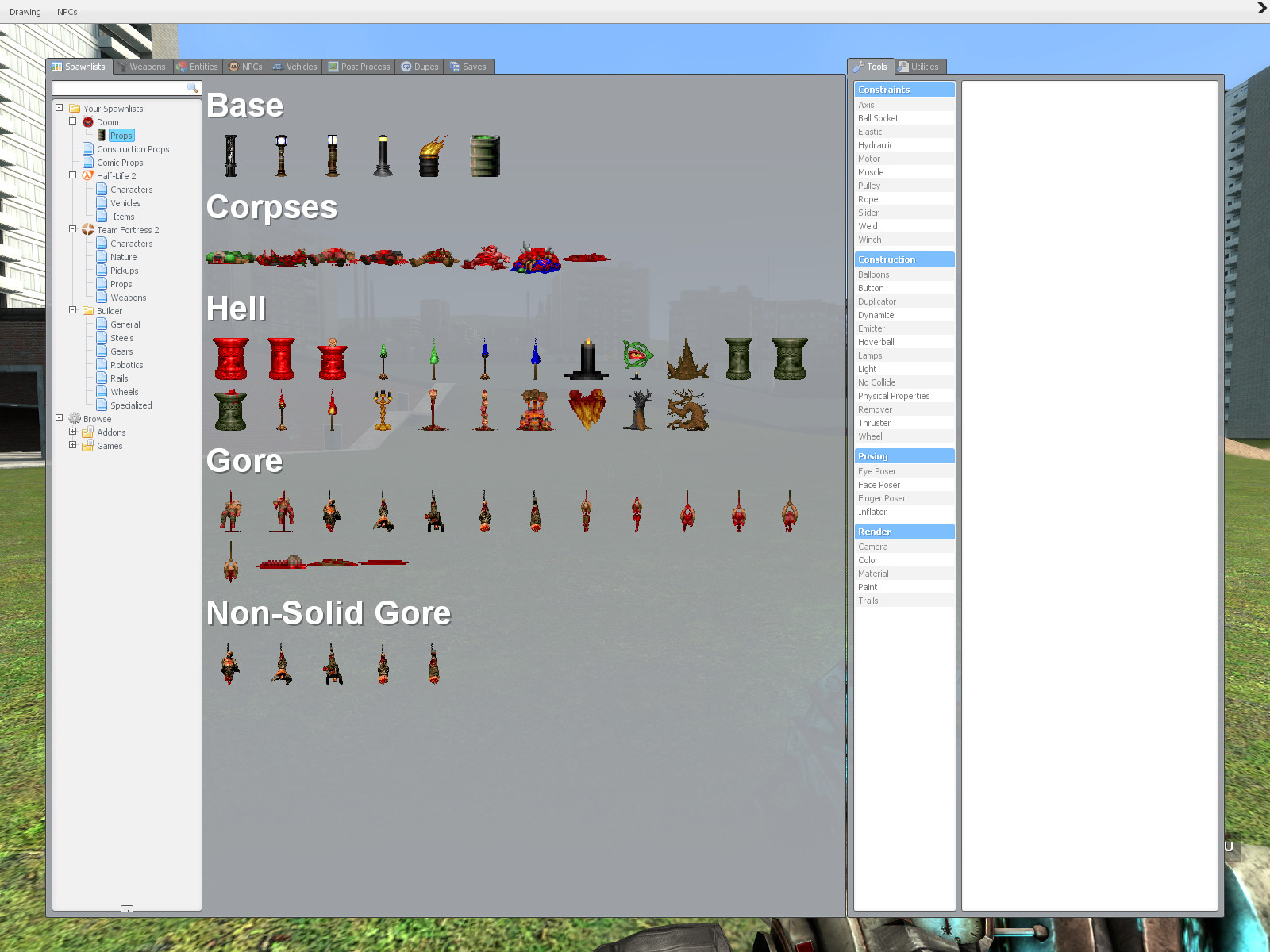Image resolution: width=1270 pixels, height=952 pixels.
Task: Click the Games folder icon
Action: [x=88, y=446]
